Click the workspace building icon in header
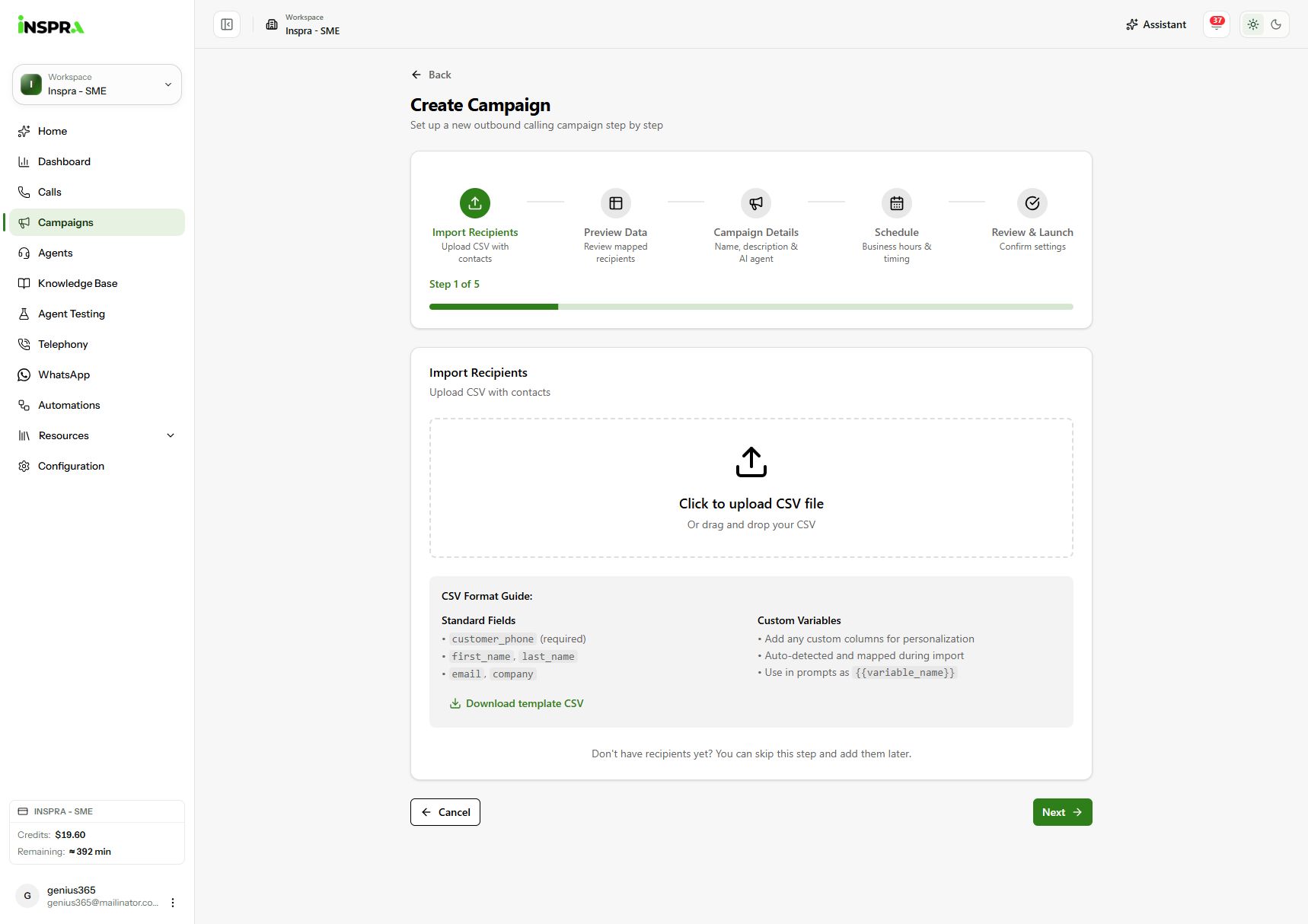The width and height of the screenshot is (1308, 924). tap(272, 24)
